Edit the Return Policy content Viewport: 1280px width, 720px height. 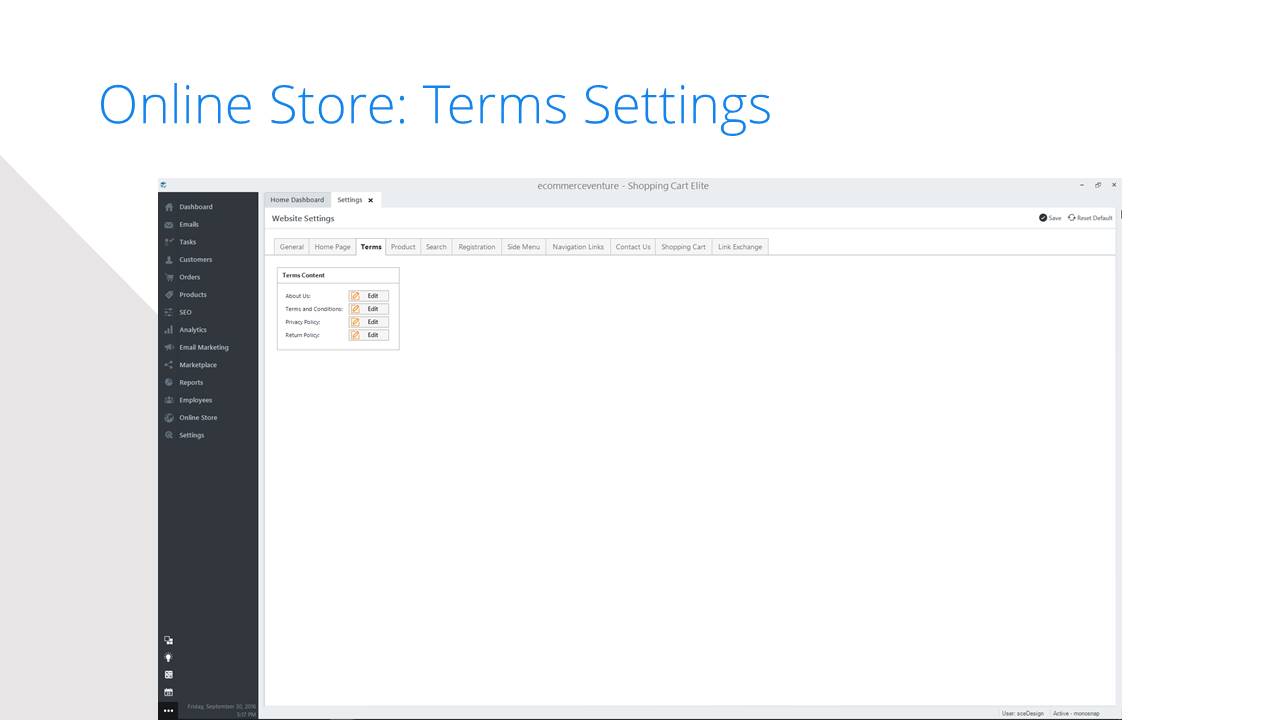(x=369, y=335)
